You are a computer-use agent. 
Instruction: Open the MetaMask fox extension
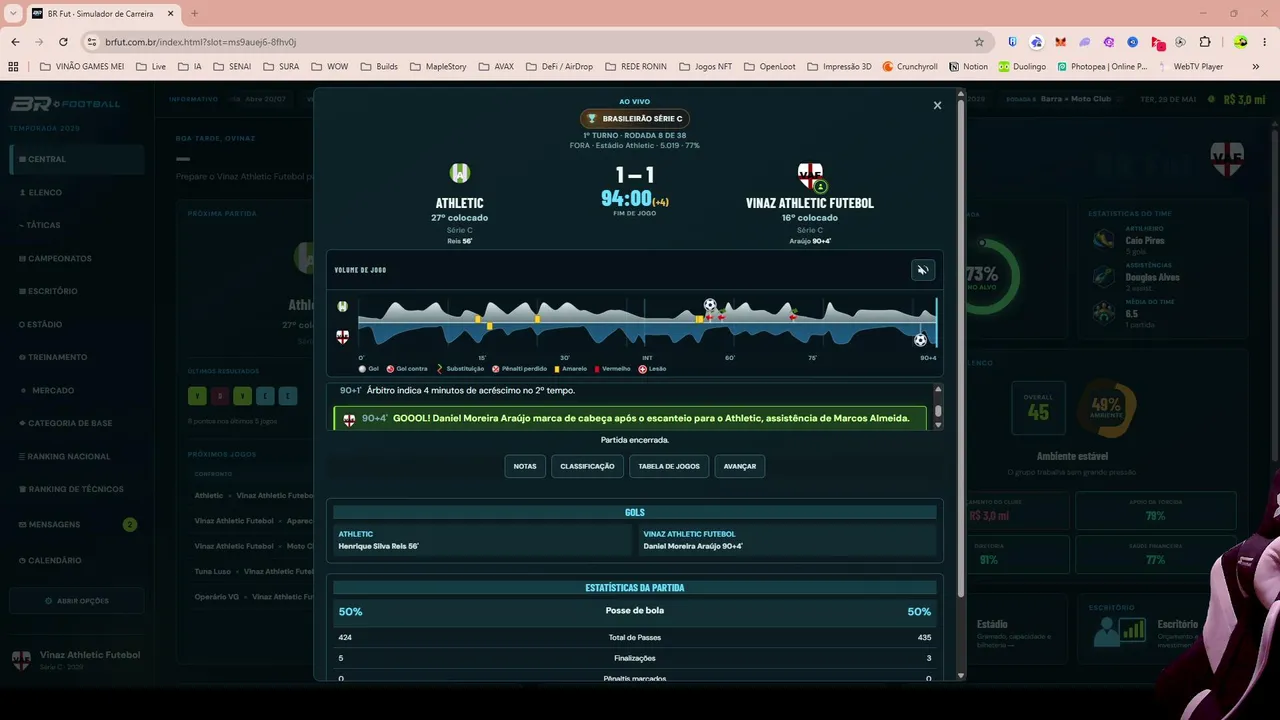point(1060,42)
